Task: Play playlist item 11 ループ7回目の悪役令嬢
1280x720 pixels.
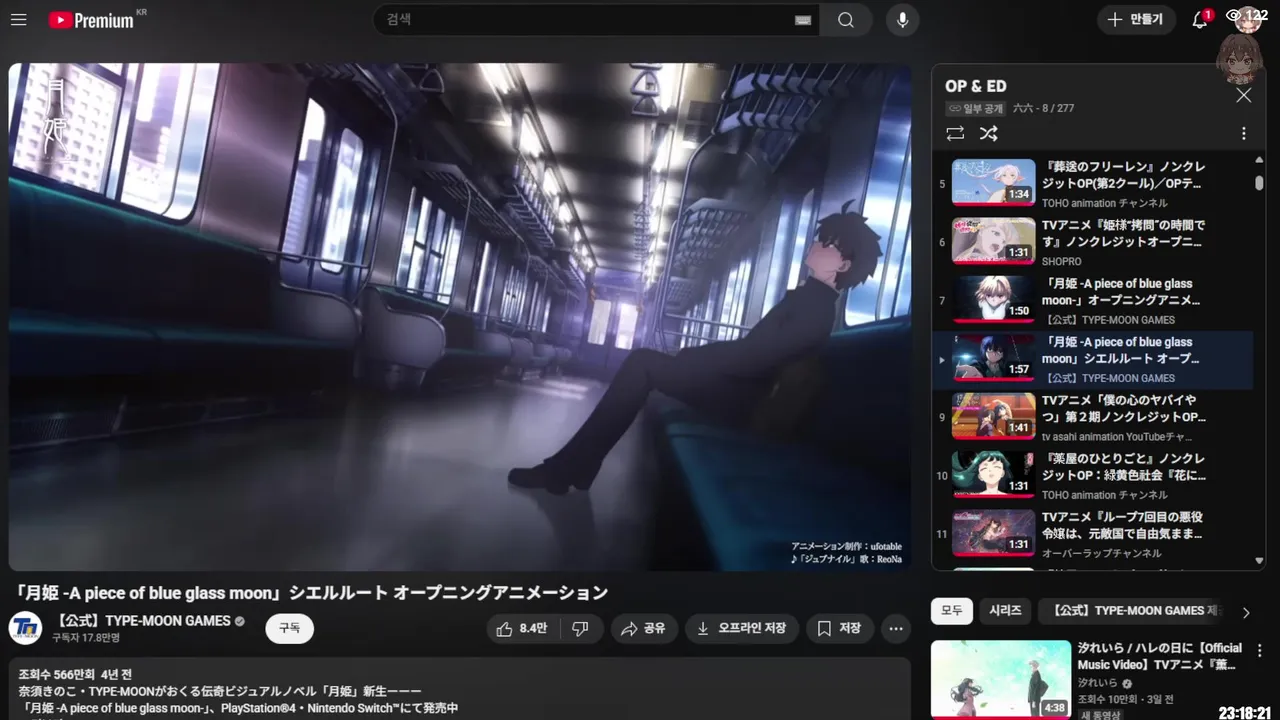Action: (x=1092, y=534)
